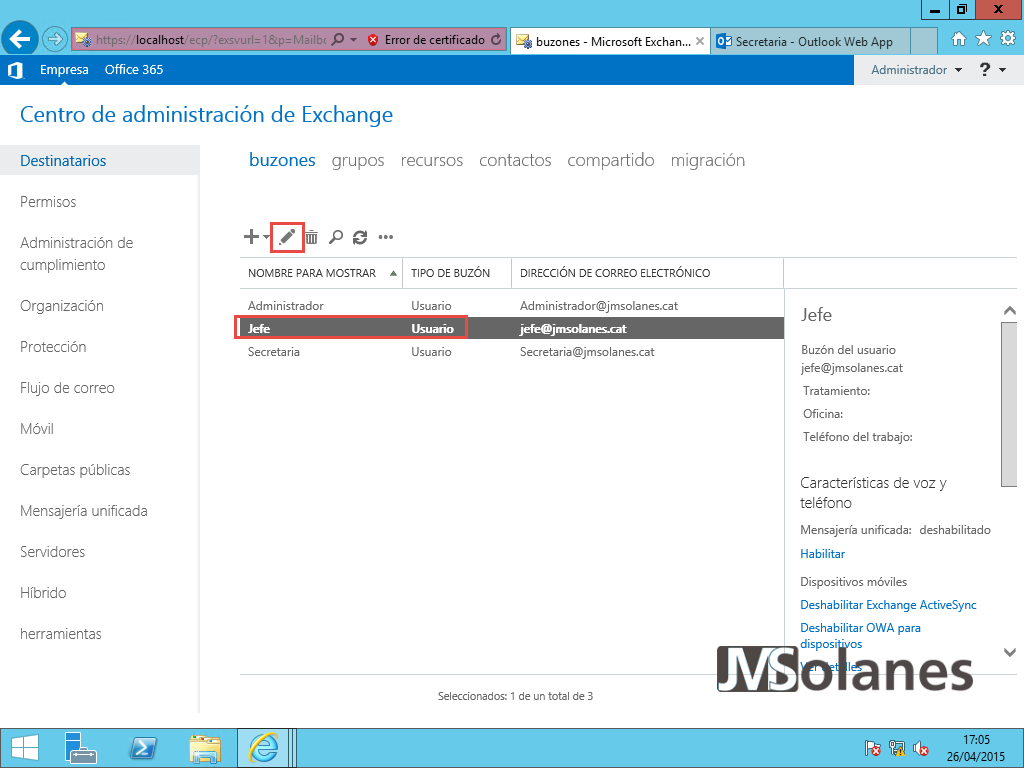Click the edit pencil icon

click(287, 237)
